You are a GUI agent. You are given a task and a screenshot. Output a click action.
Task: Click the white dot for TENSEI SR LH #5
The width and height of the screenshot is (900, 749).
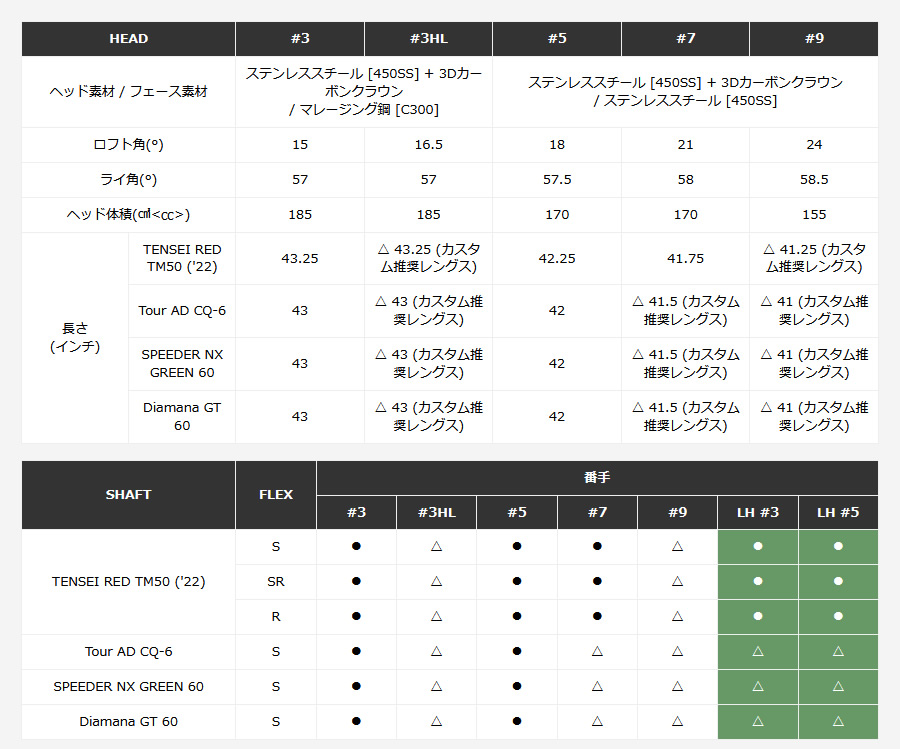pyautogui.click(x=838, y=581)
